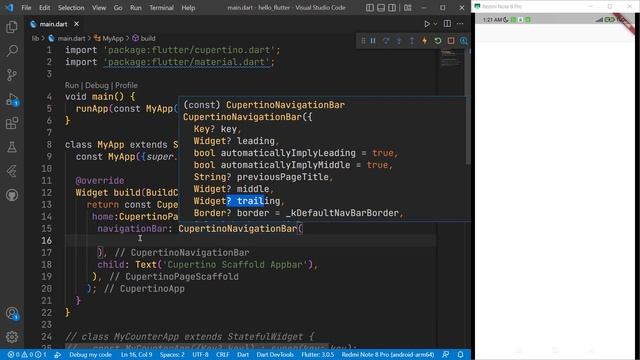
Task: Open the errors and warnings status item
Action: (27, 355)
